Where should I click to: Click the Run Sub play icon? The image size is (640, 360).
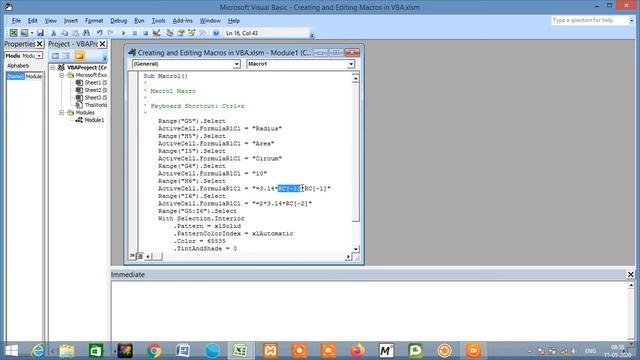click(124, 33)
